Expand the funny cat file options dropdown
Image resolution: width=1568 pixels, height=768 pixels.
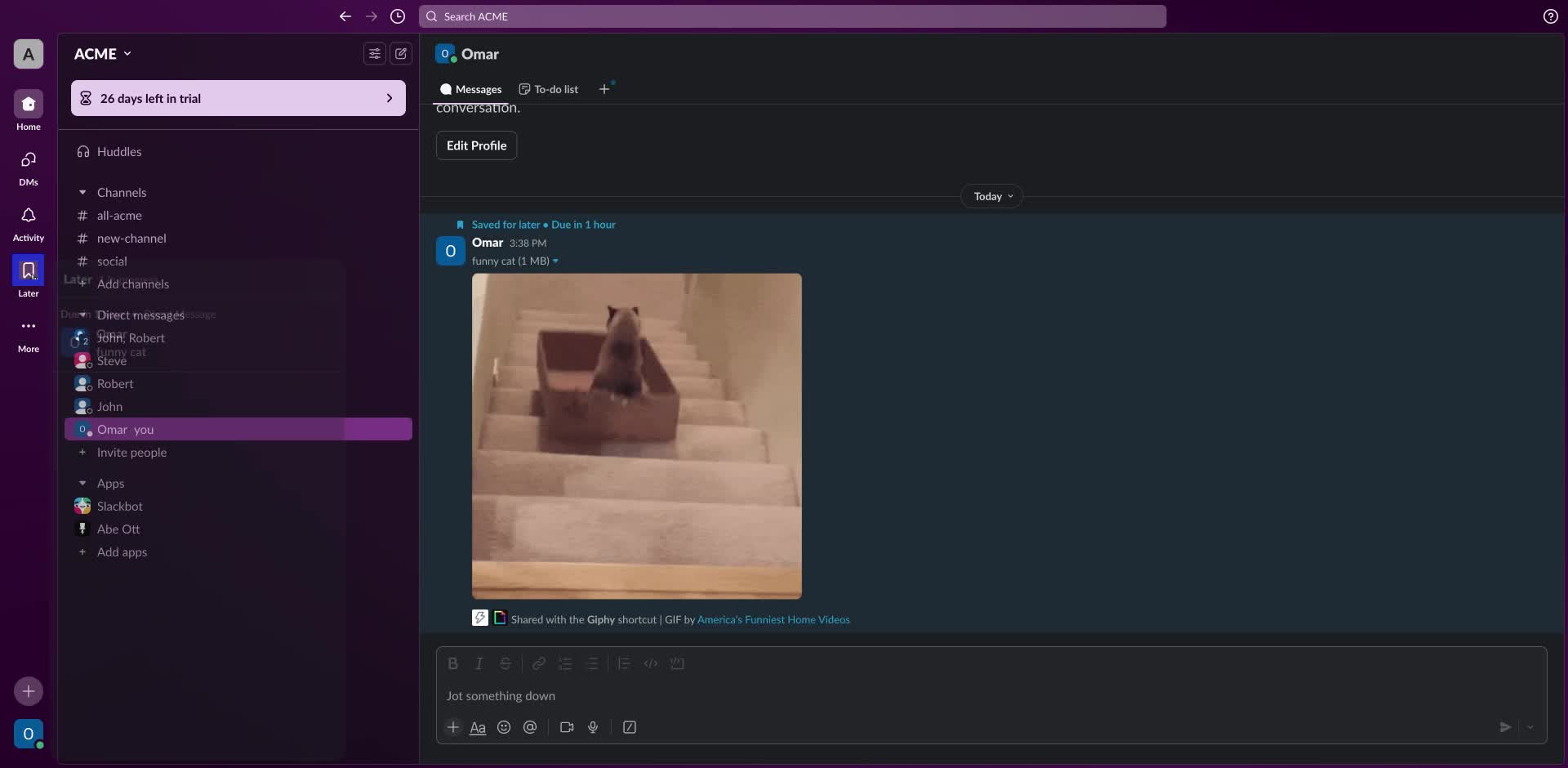pos(555,261)
